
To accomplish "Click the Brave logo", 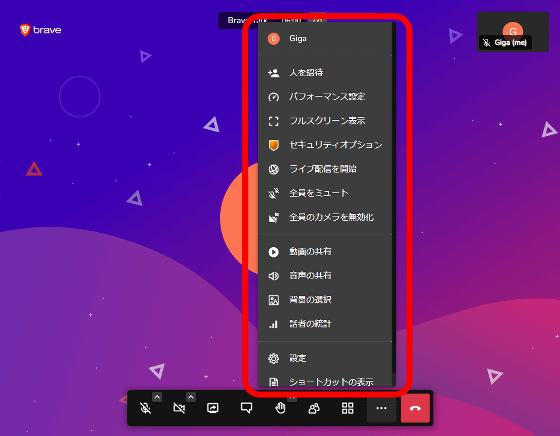I will tap(40, 30).
